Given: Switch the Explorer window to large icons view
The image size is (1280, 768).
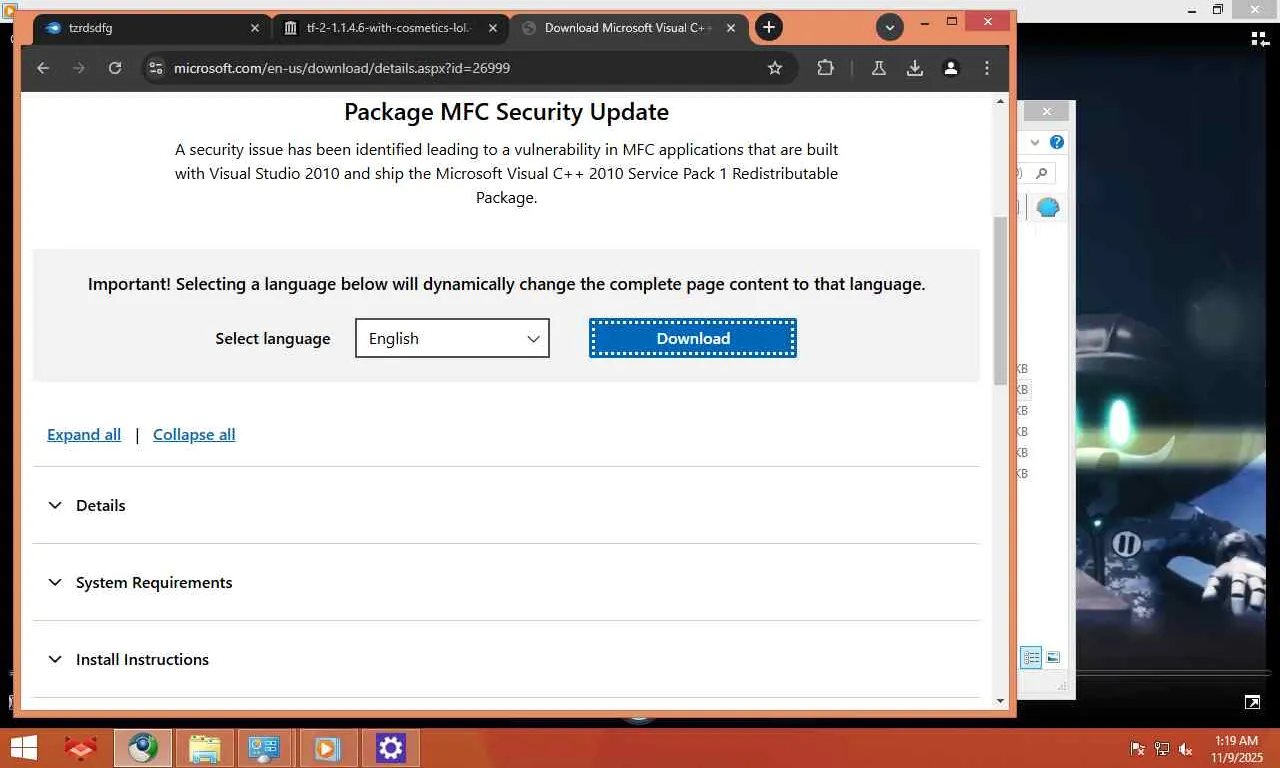Looking at the screenshot, I should pos(1053,657).
